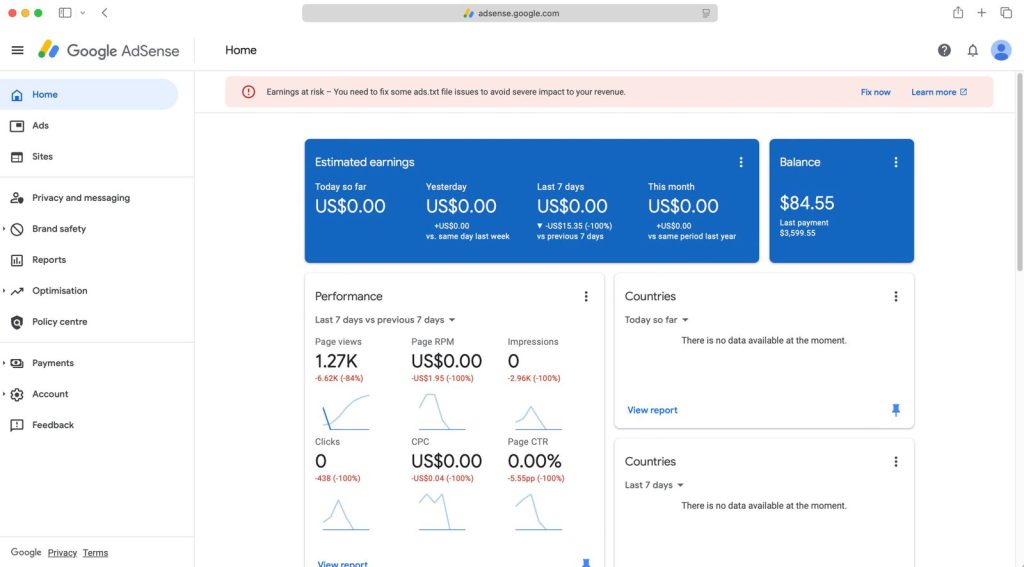Open Balance card three-dot menu

[896, 162]
